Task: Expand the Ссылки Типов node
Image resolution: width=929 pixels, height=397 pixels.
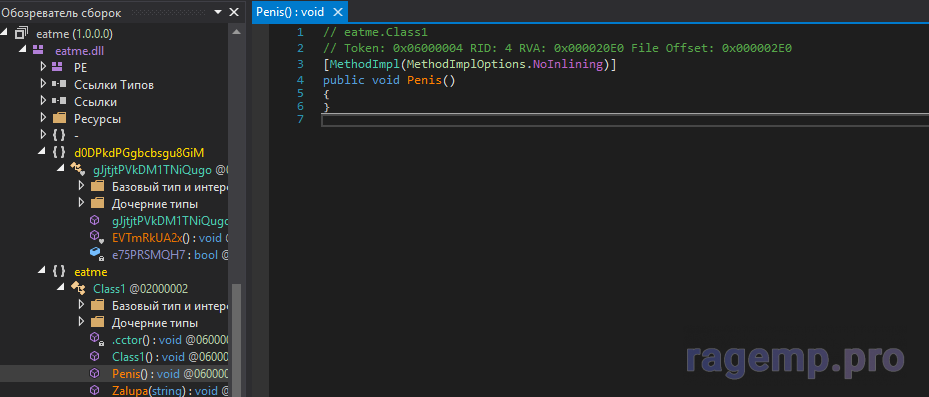Action: [43, 85]
